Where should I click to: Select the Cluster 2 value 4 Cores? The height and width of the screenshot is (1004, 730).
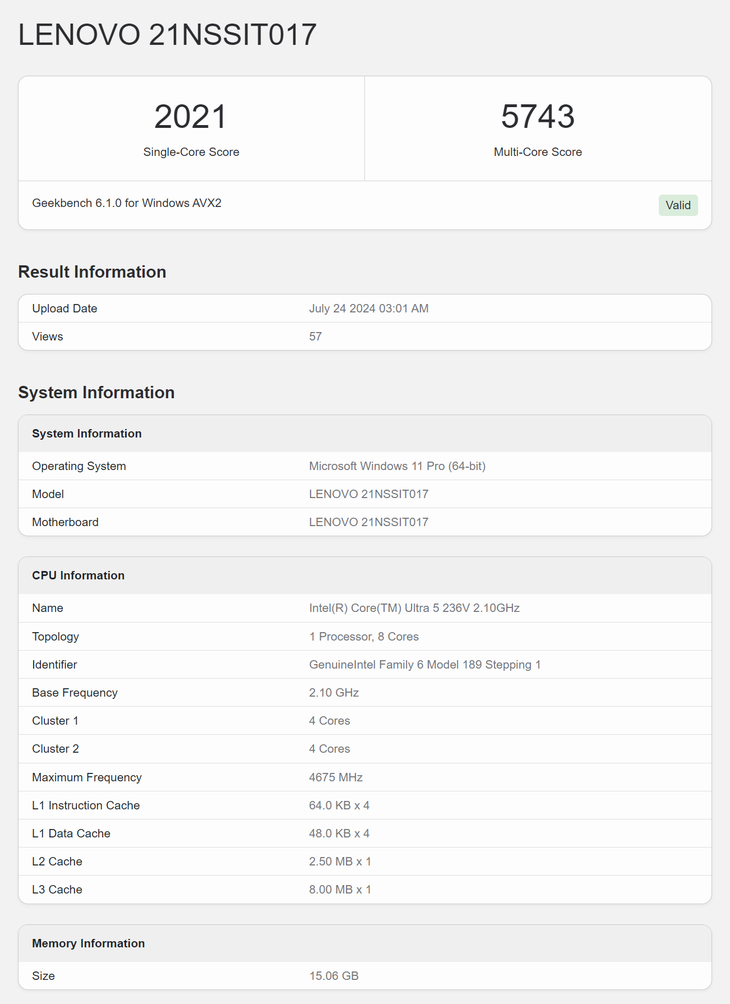coord(329,749)
